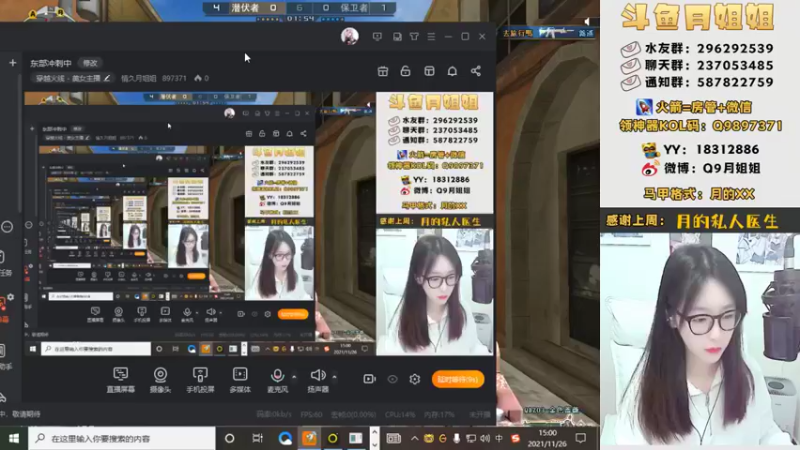Screen dimensions: 800x450
Task: Open the blue browser icon on taskbar
Action: pyautogui.click(x=285, y=438)
